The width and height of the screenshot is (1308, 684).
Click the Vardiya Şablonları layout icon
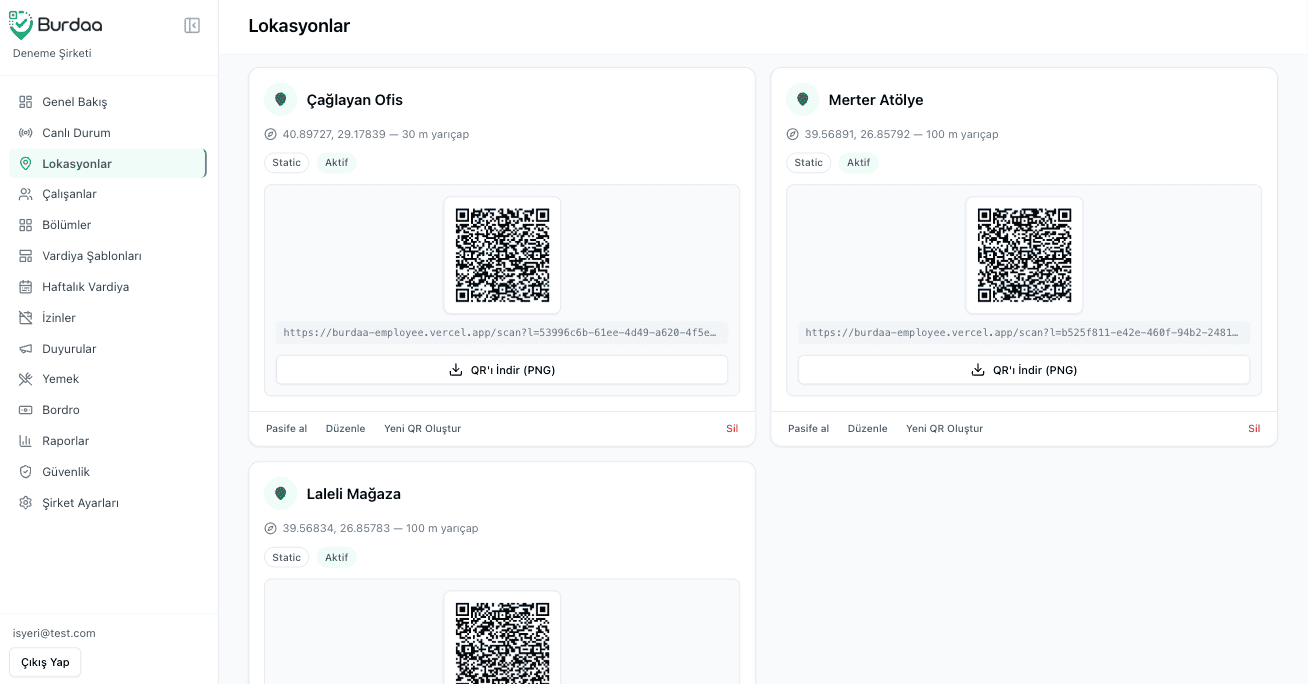pyautogui.click(x=26, y=256)
